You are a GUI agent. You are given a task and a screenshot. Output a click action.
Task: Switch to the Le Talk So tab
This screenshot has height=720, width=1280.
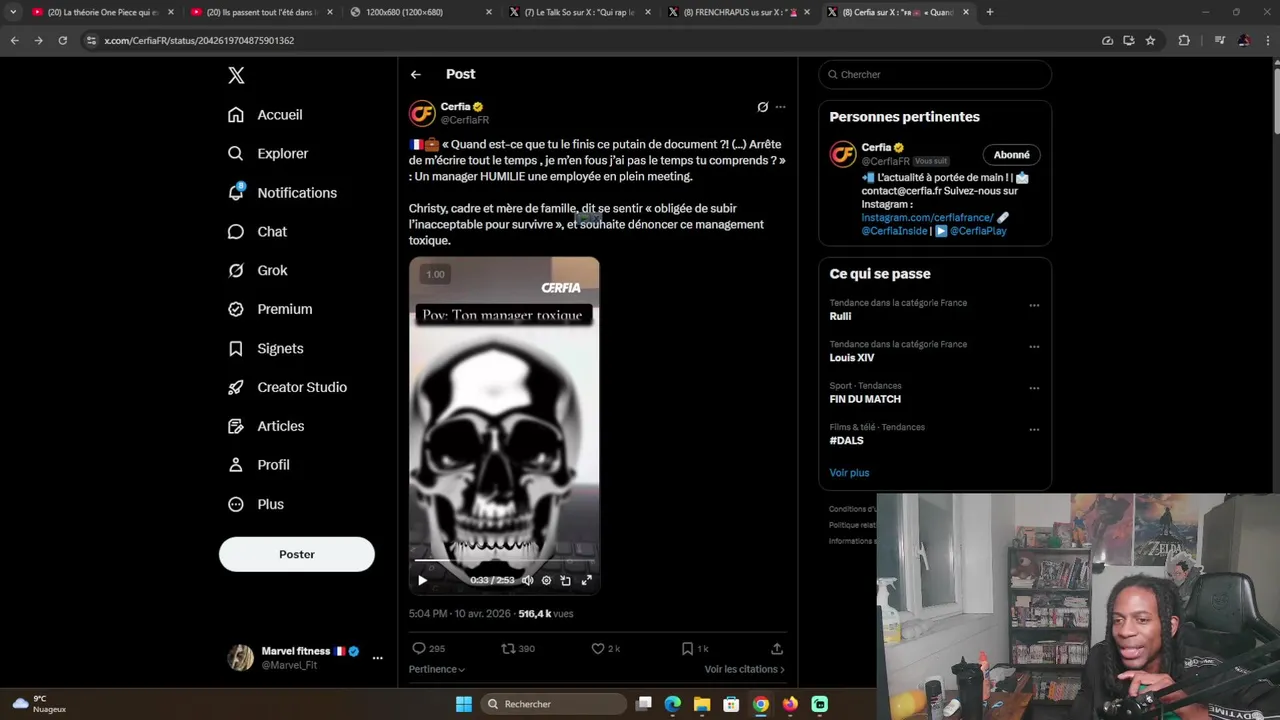tap(579, 12)
